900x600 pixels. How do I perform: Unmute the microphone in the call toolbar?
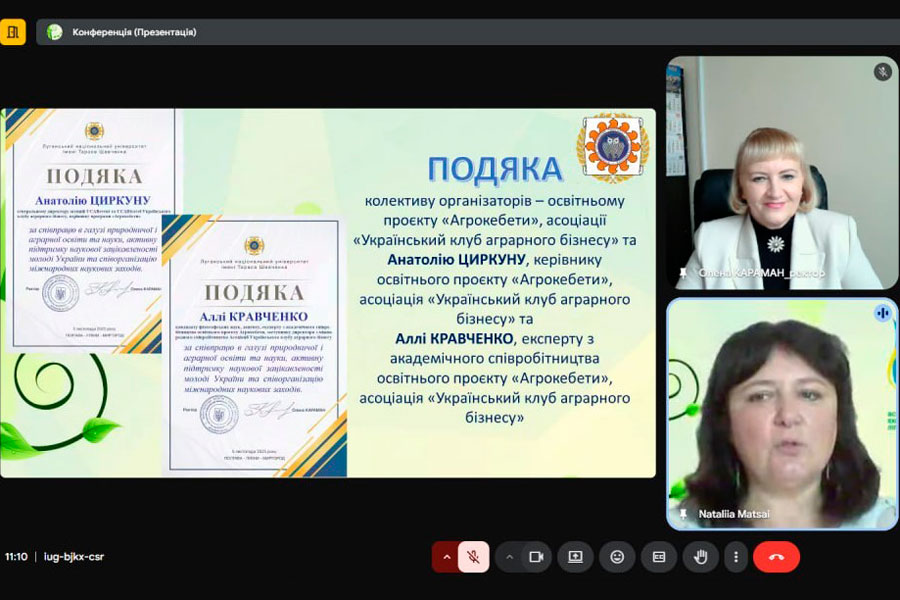click(473, 557)
